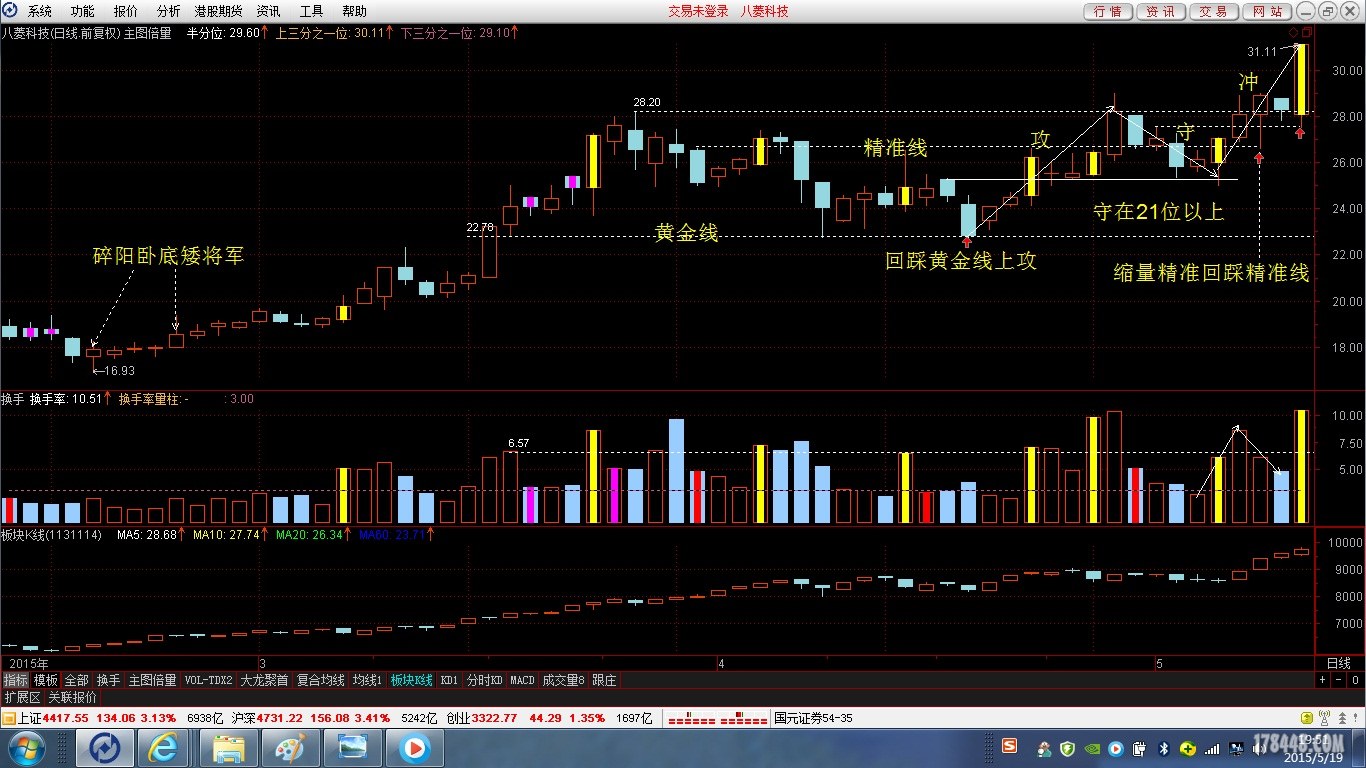Image resolution: width=1366 pixels, height=768 pixels.
Task: Open the 分析 menu
Action: click(x=169, y=11)
